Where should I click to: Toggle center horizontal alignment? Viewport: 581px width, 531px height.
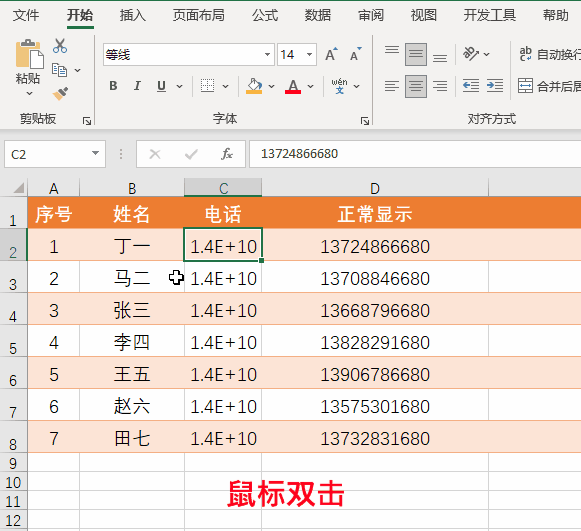416,86
